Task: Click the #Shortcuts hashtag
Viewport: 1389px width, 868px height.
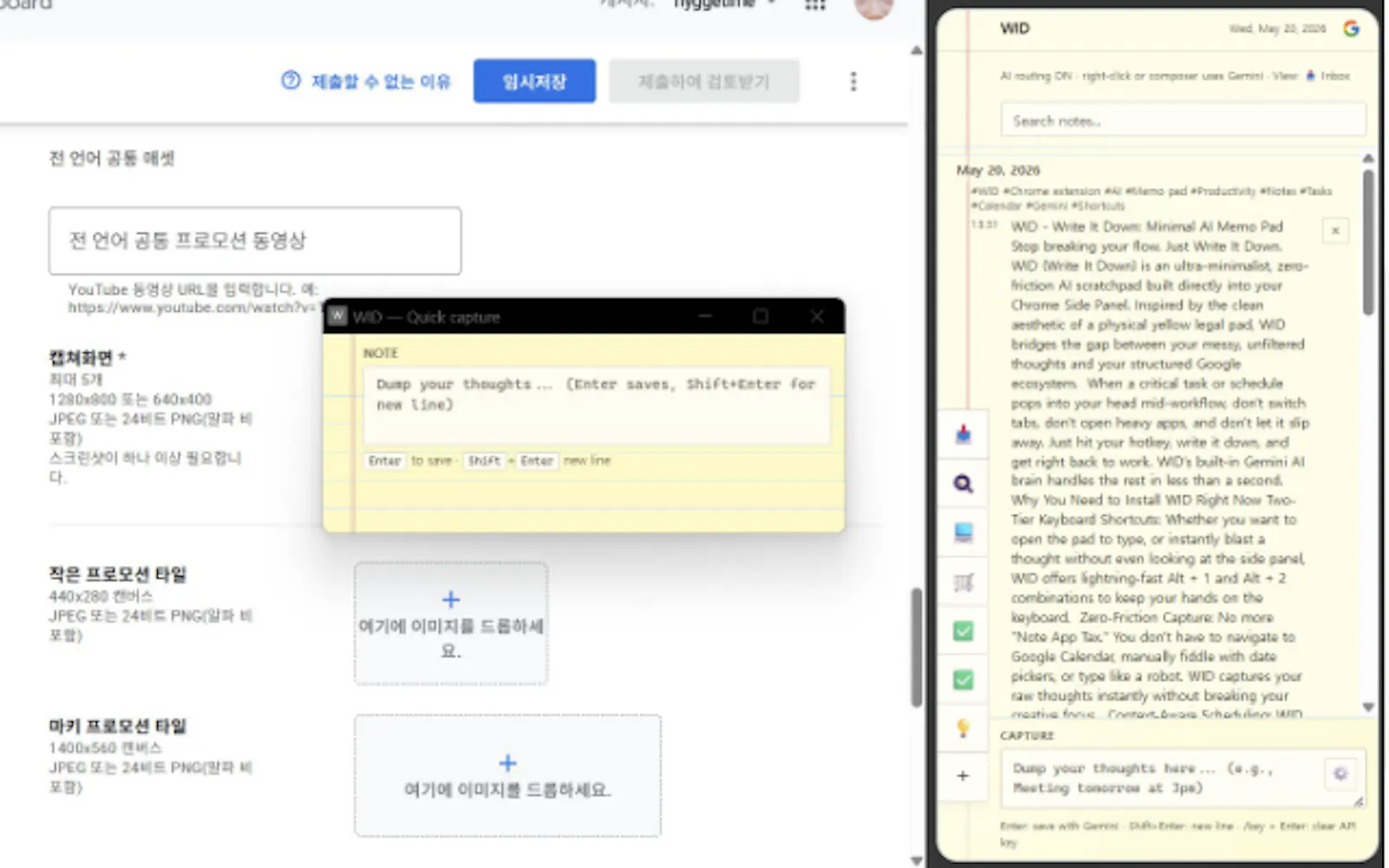Action: (1098, 206)
